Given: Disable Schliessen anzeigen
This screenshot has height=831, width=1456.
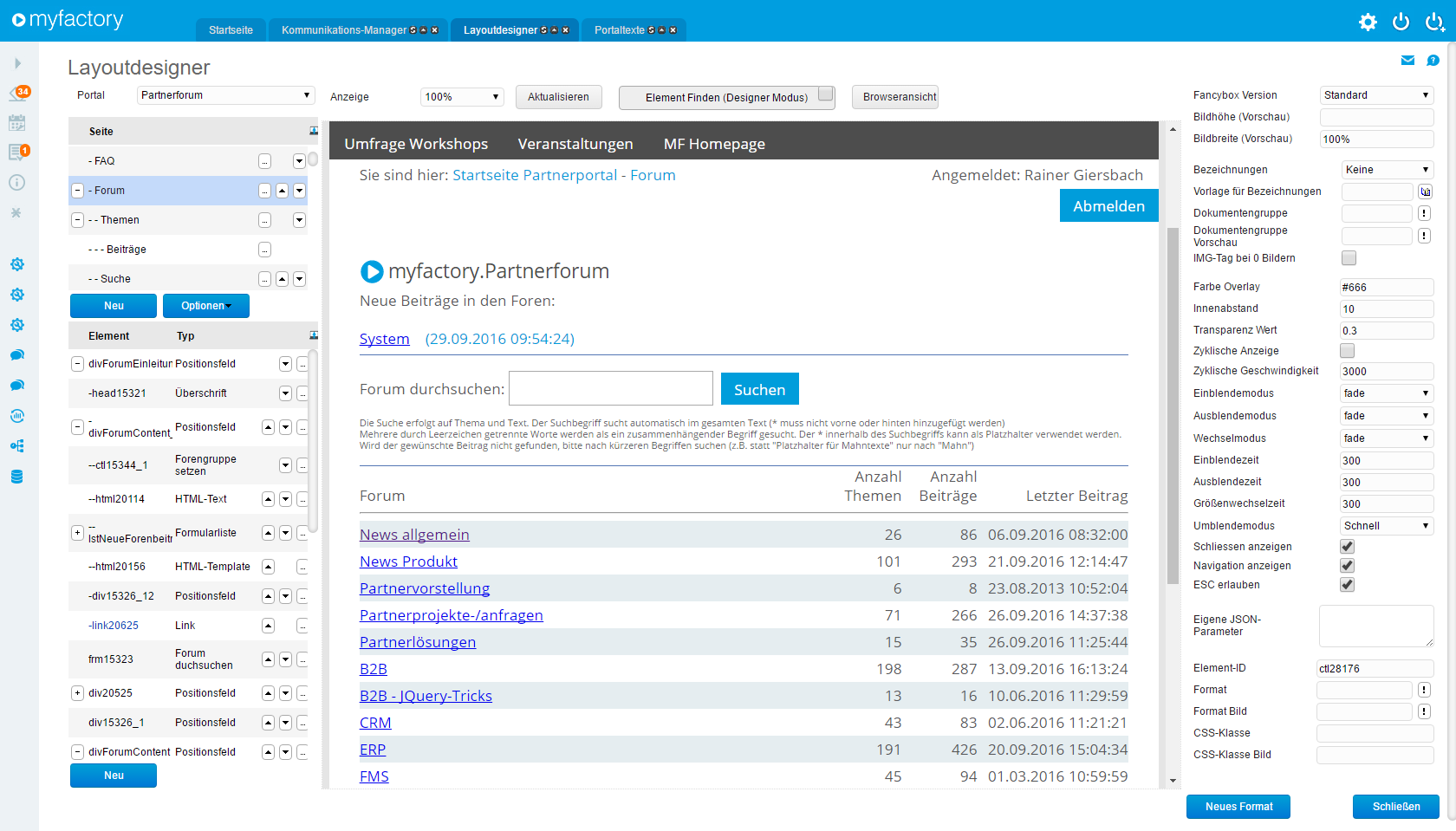Looking at the screenshot, I should pyautogui.click(x=1347, y=547).
